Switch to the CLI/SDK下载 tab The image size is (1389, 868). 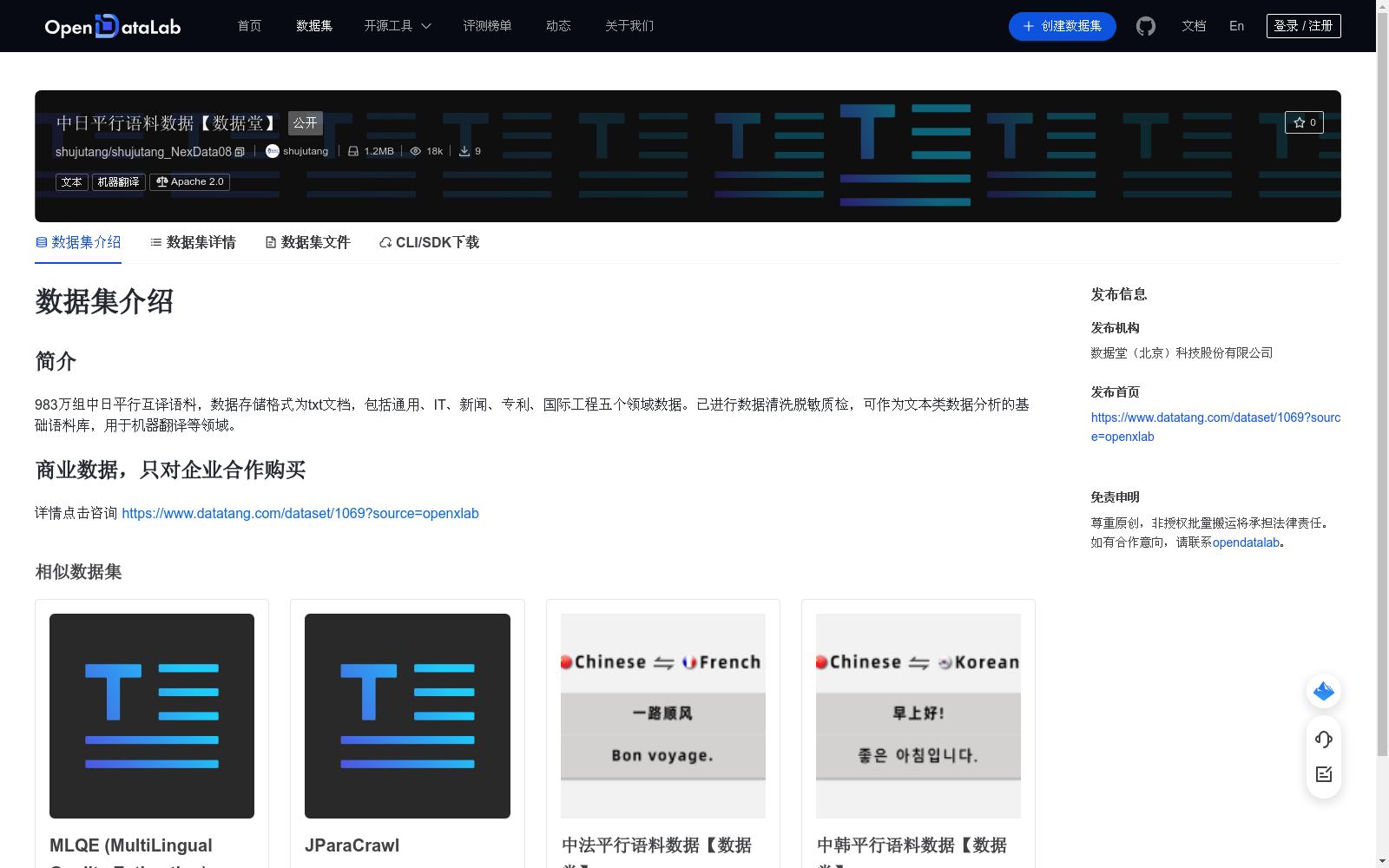pyautogui.click(x=429, y=242)
